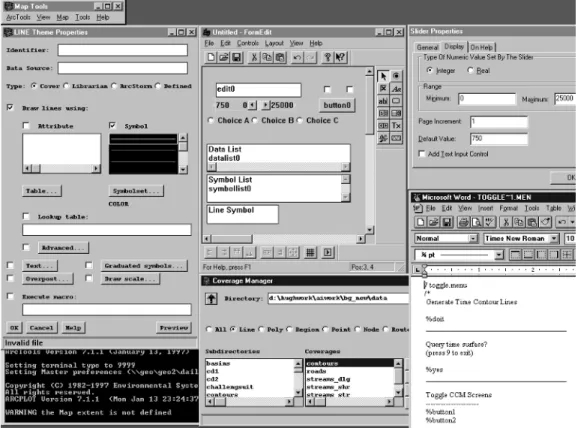Click New file icon in FormEdit toolbar
Viewport: 578px width, 428px height.
point(211,58)
